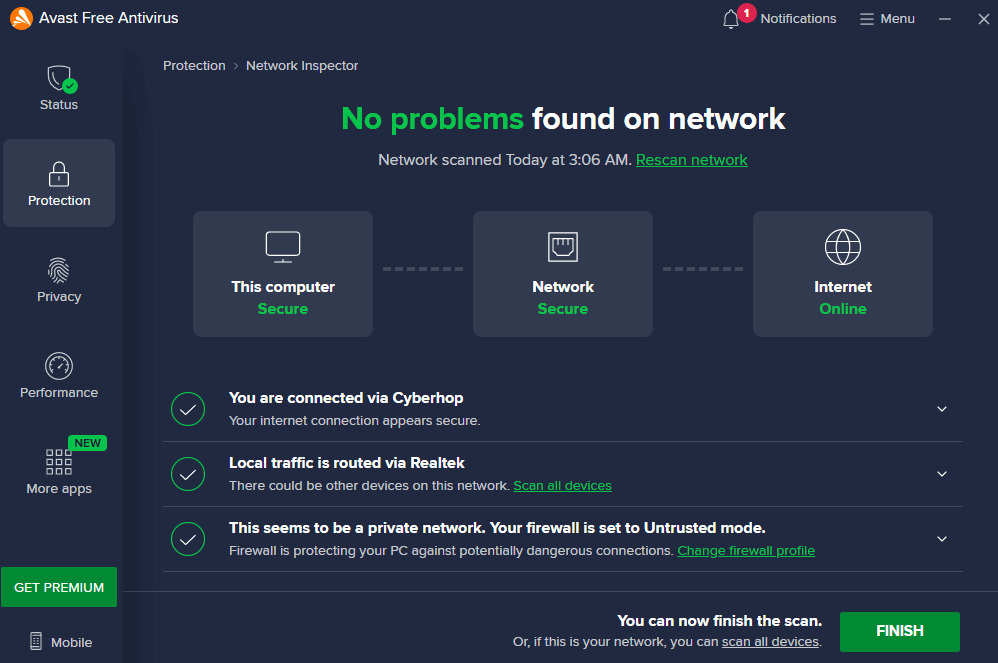
Task: Click the This computer monitor icon
Action: pyautogui.click(x=283, y=247)
